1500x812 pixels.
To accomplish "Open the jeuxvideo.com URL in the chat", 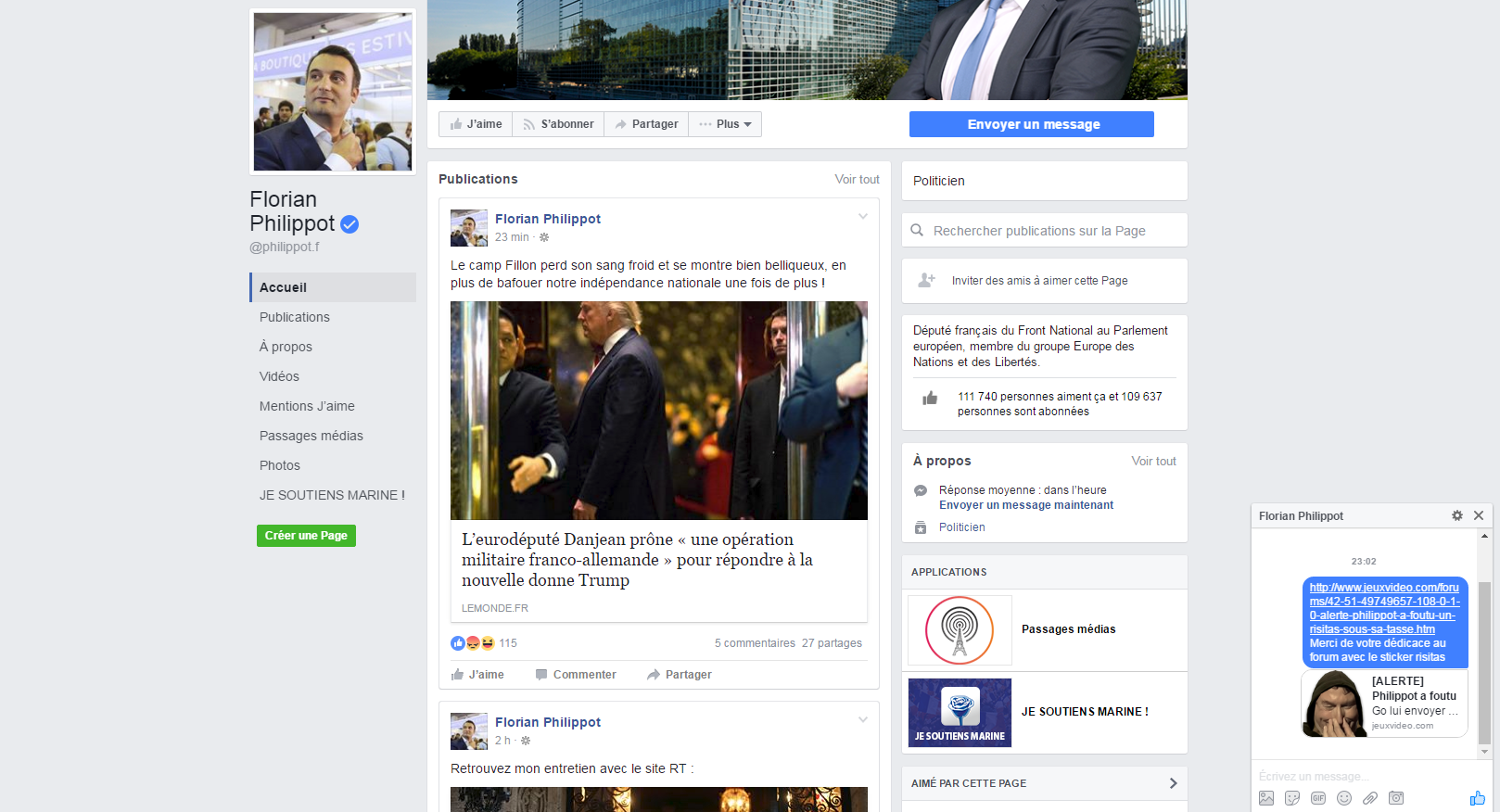I will pos(1384,608).
